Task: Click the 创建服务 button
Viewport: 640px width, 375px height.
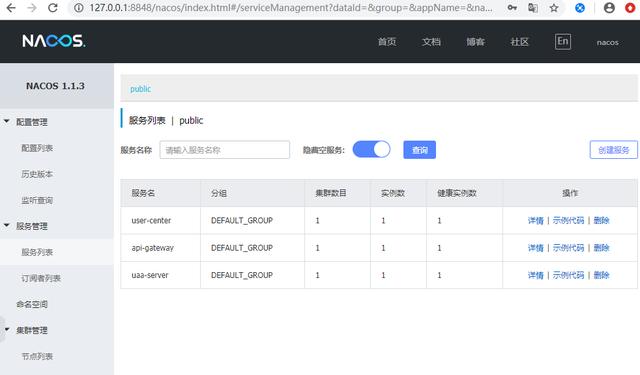Action: click(x=613, y=150)
